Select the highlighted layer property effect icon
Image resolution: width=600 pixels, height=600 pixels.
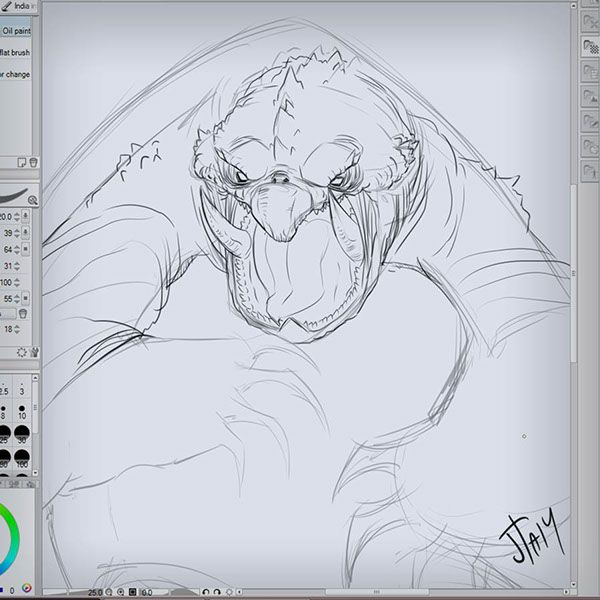590,46
